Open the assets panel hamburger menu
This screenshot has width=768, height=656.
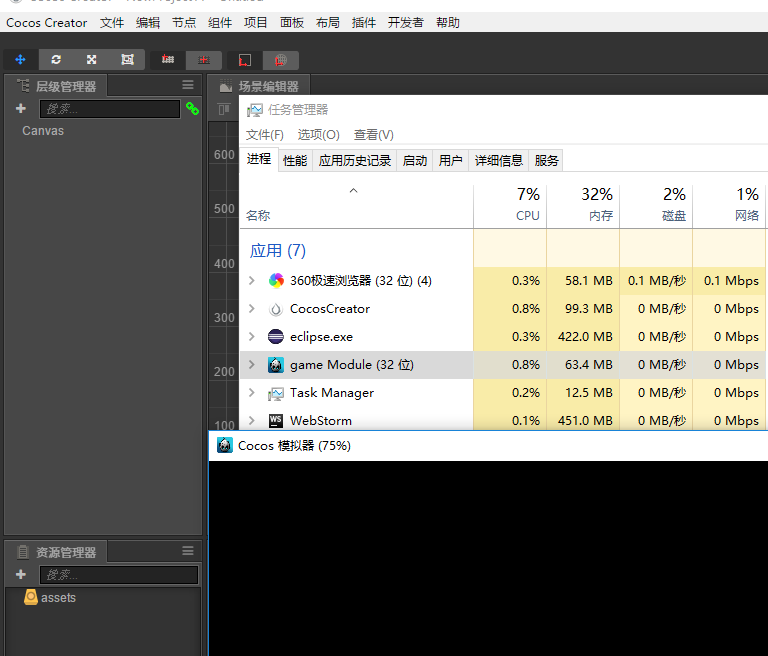point(188,551)
